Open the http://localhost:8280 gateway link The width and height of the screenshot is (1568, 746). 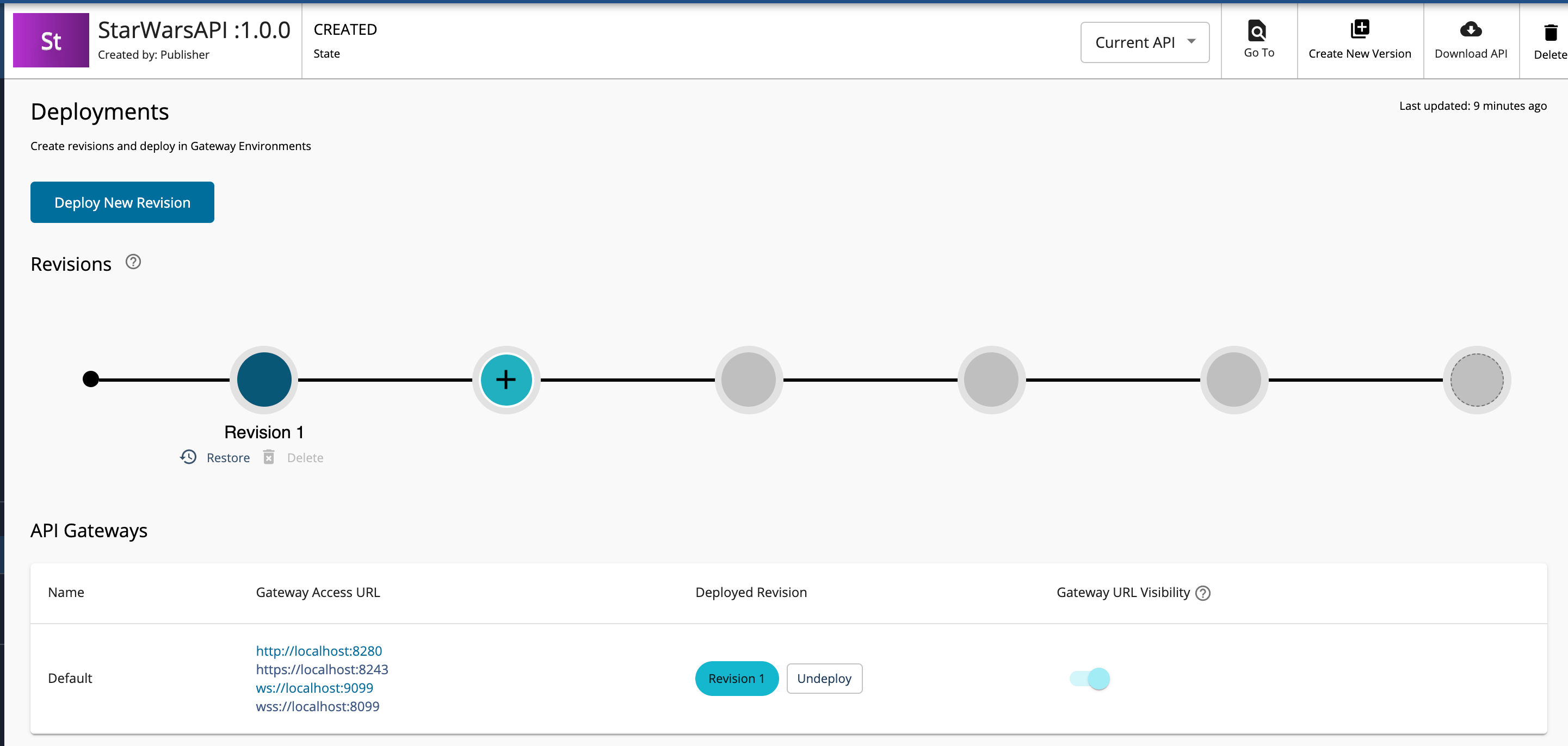[x=318, y=651]
